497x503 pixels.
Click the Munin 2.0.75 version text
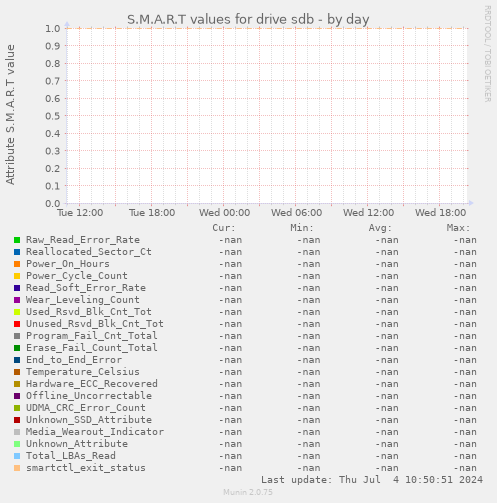(248, 492)
